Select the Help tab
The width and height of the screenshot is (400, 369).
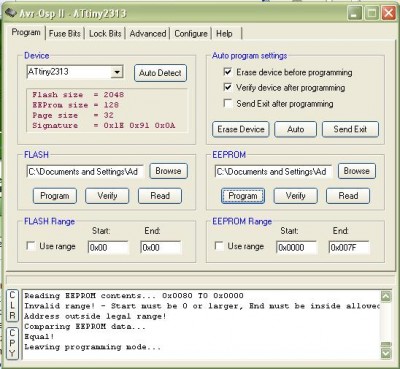click(224, 34)
